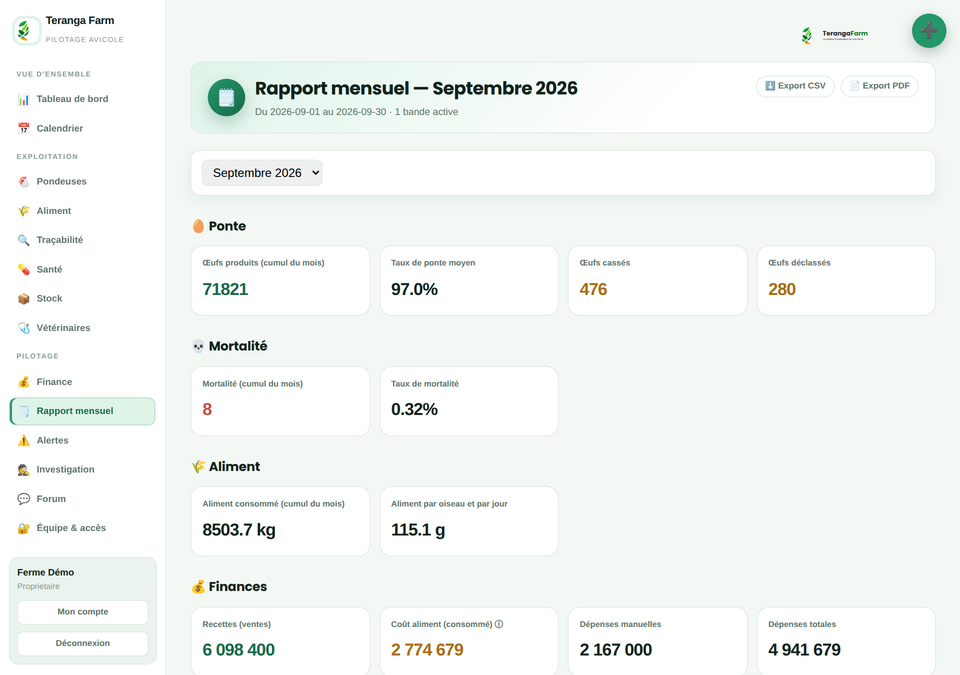Click the Équipe & accès lock icon
Viewport: 960px width, 675px height.
23,528
